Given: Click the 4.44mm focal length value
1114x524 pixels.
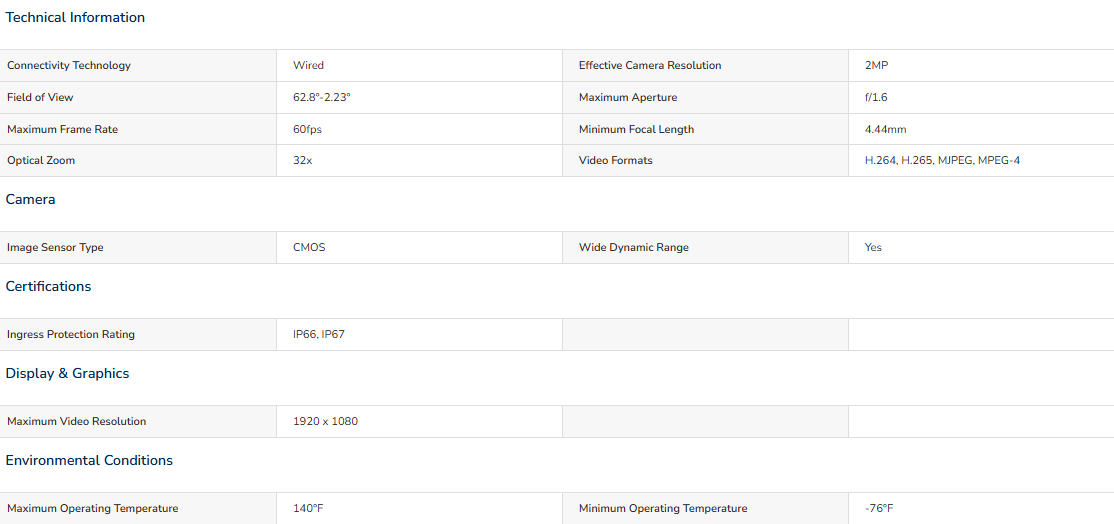Looking at the screenshot, I should pyautogui.click(x=885, y=129).
